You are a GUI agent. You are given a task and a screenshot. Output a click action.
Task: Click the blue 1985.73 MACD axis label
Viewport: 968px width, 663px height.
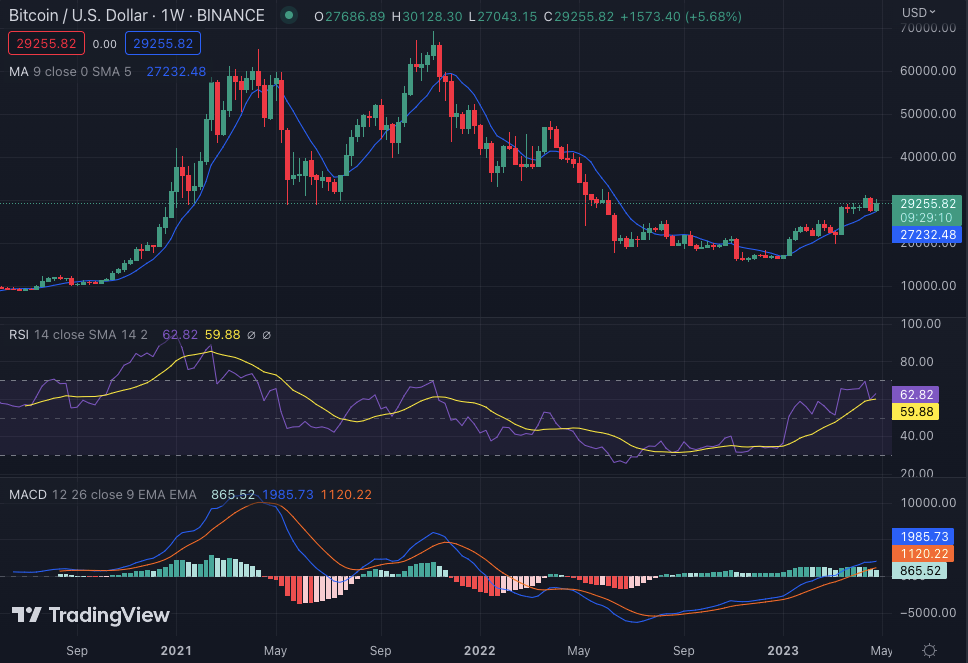pyautogui.click(x=924, y=536)
